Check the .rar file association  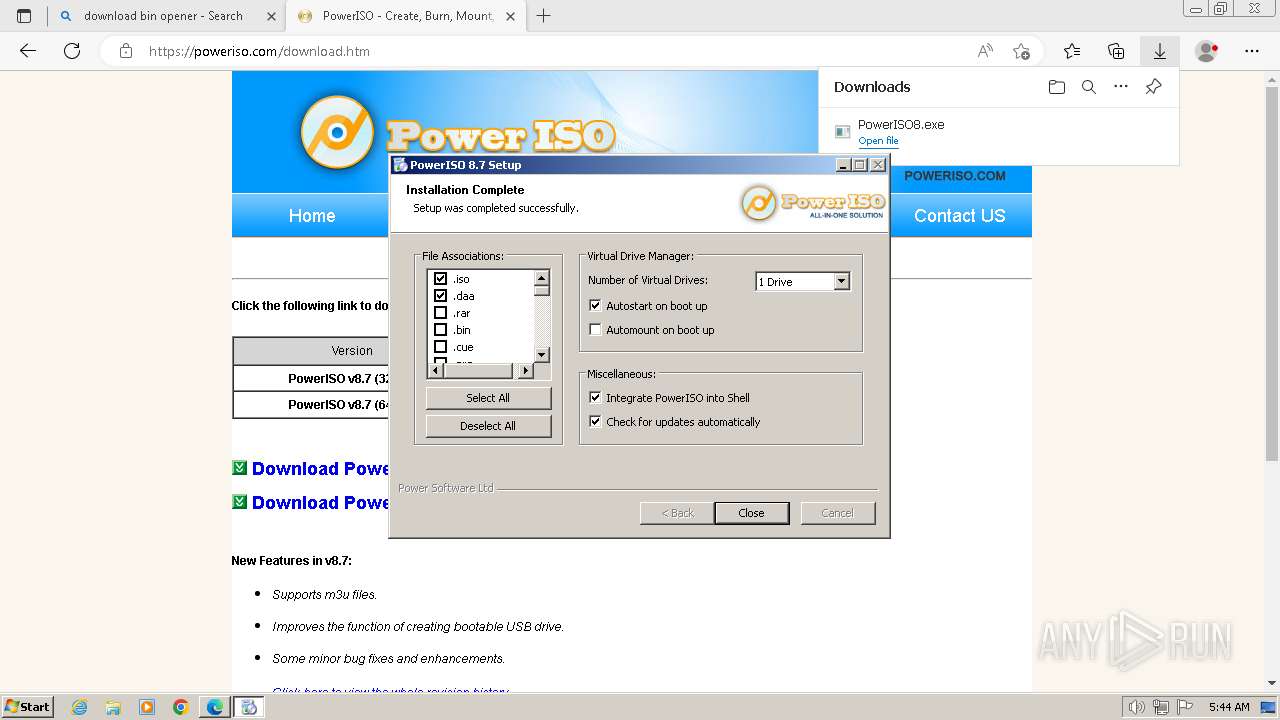pos(440,313)
